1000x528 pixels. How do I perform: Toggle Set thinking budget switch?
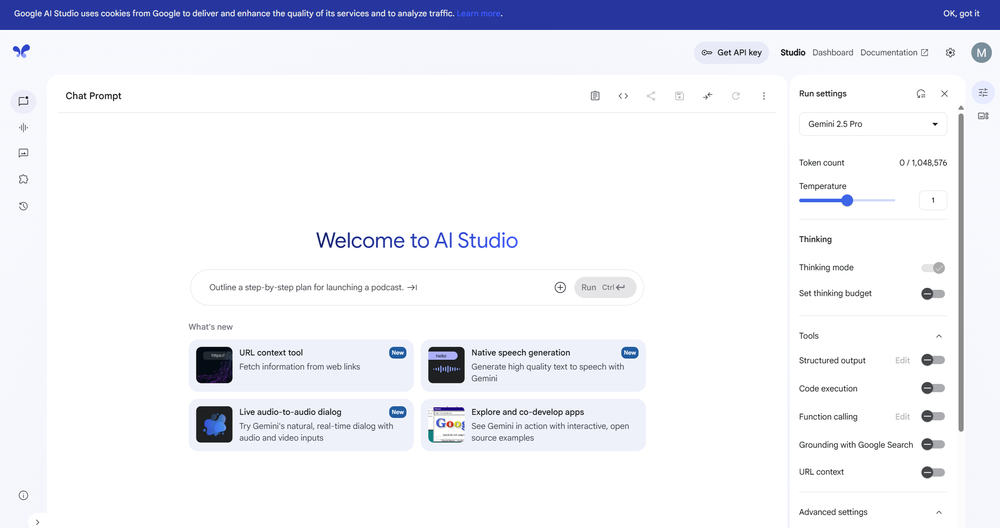(933, 293)
